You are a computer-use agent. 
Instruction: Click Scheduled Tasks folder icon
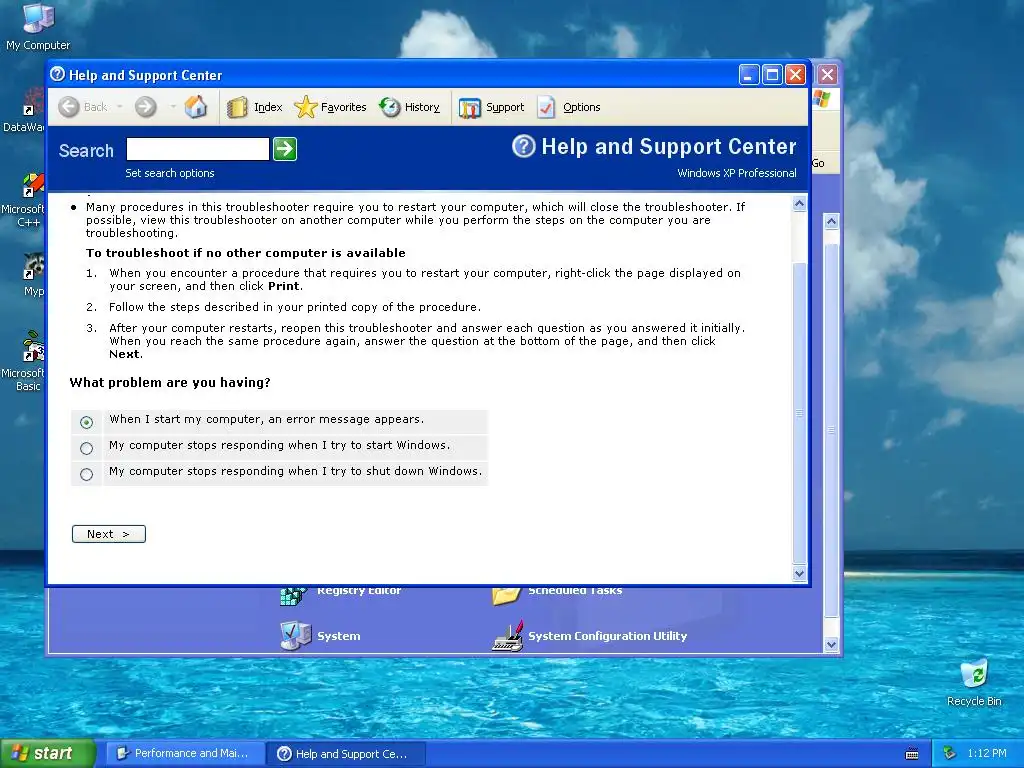point(506,596)
